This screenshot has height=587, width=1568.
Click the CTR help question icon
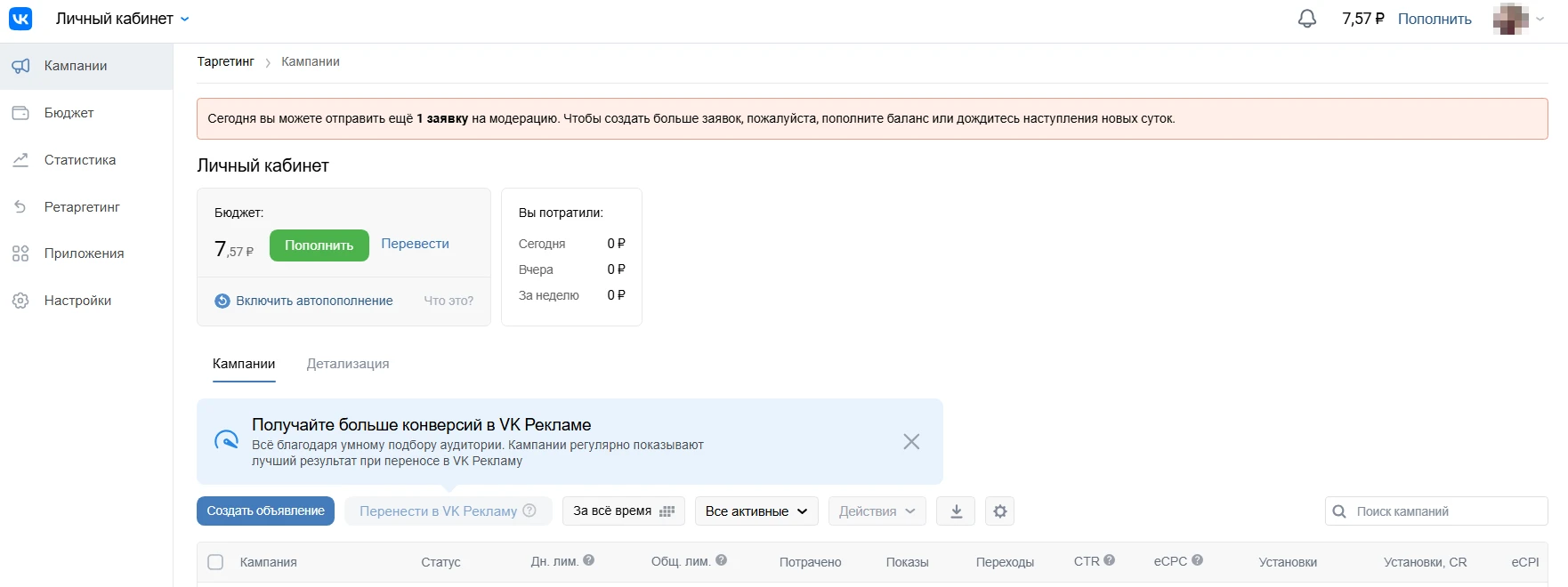[x=1110, y=560]
